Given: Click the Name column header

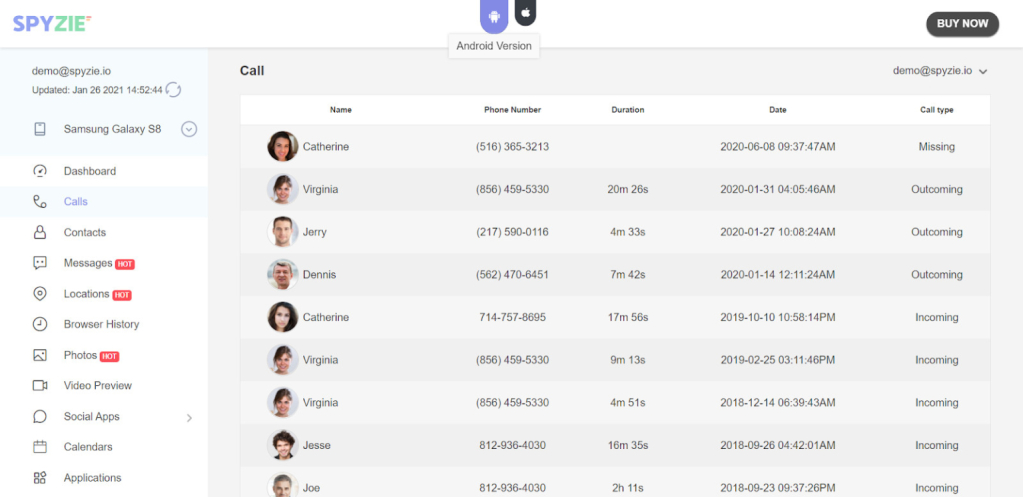Looking at the screenshot, I should [341, 110].
